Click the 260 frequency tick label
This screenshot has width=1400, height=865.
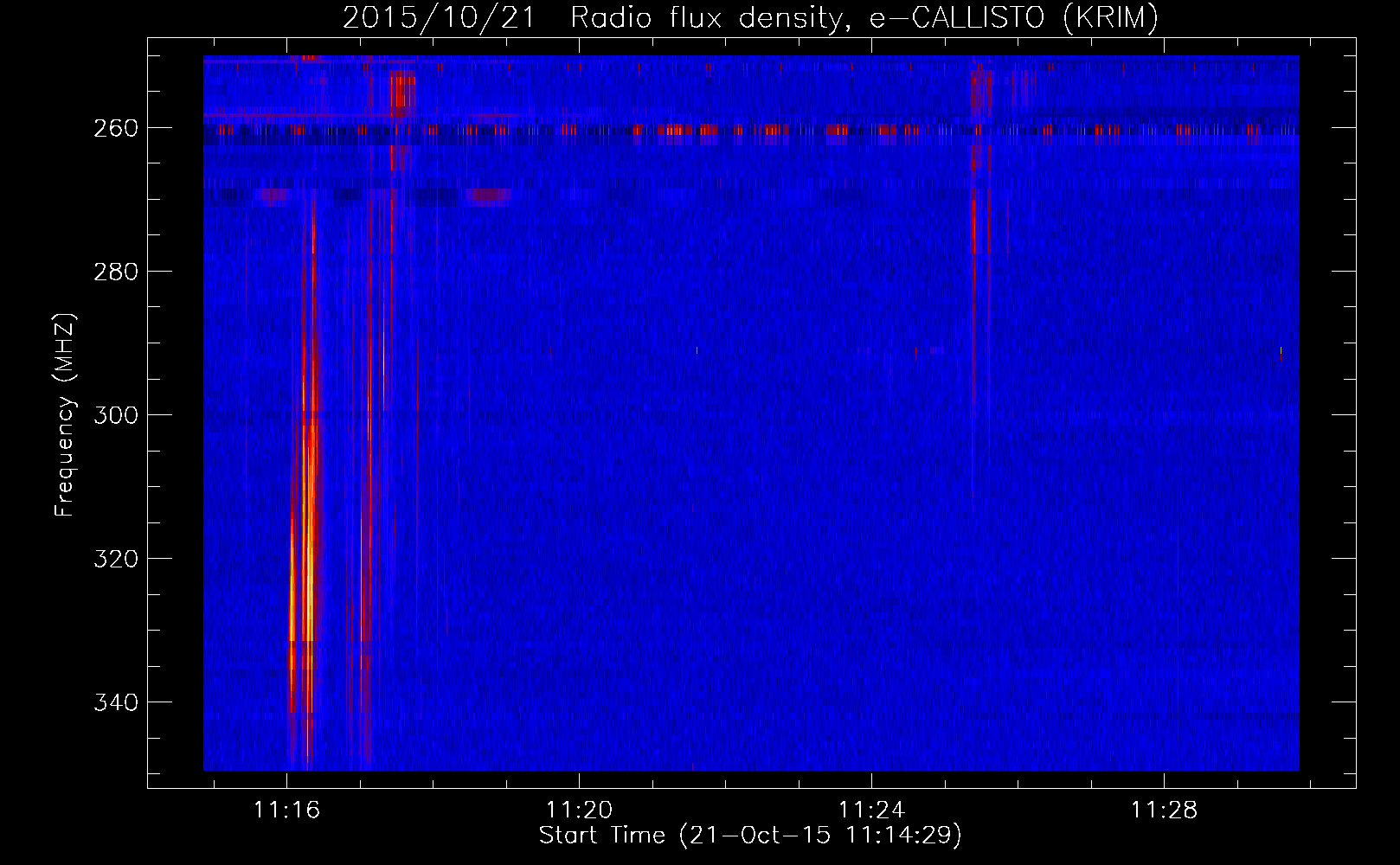point(115,128)
